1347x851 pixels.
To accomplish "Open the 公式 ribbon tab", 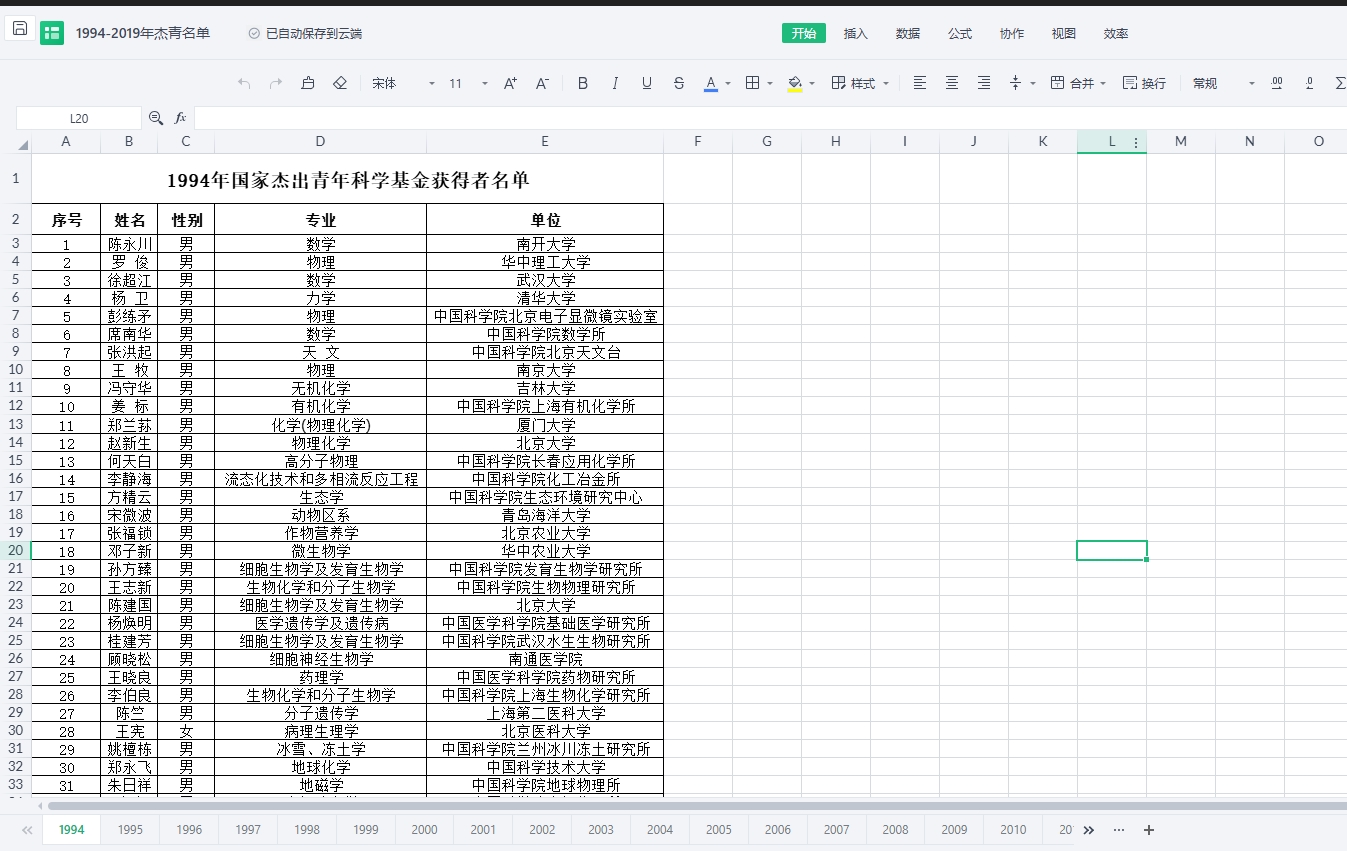I will [960, 33].
